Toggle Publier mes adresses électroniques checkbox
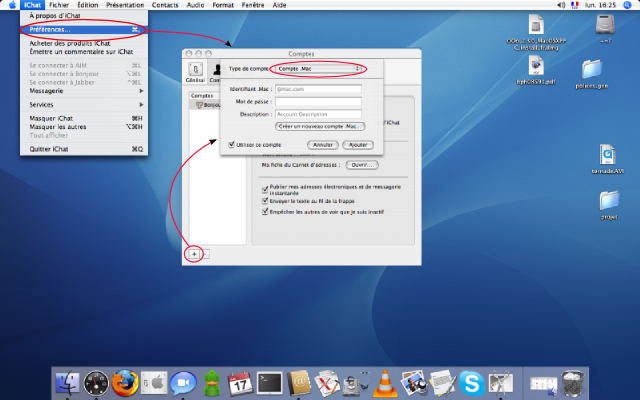Viewport: 640px width, 400px height. click(x=265, y=190)
